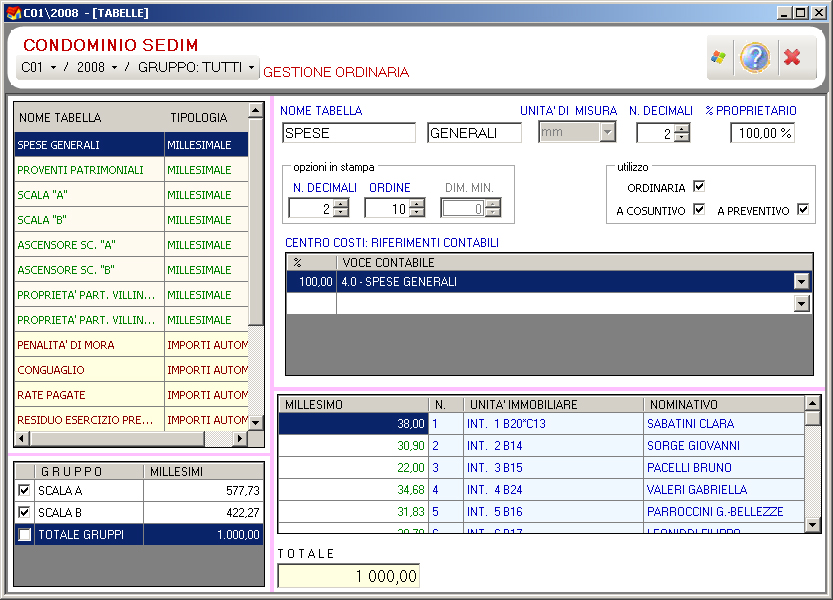Image resolution: width=833 pixels, height=600 pixels.
Task: Click the UNITA' IMMOBILIARE column header
Action: click(553, 404)
